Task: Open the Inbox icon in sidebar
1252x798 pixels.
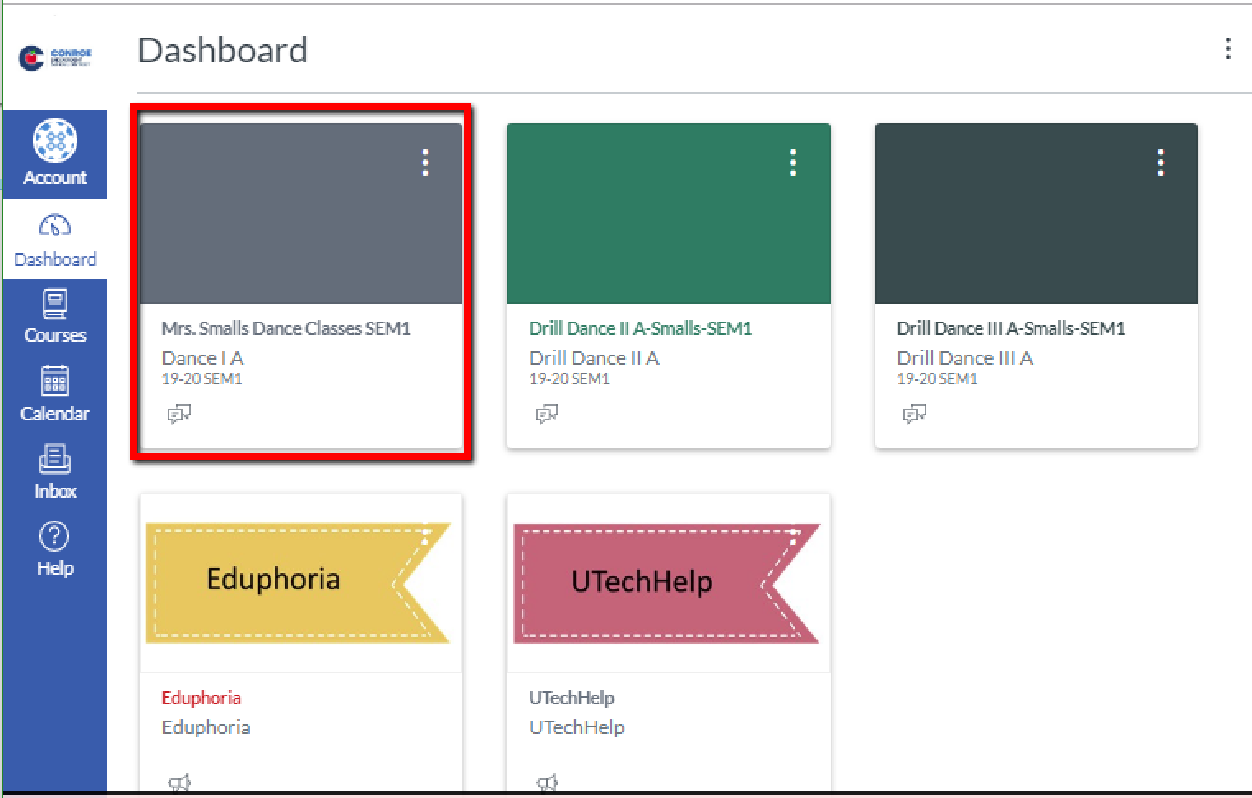Action: (55, 459)
